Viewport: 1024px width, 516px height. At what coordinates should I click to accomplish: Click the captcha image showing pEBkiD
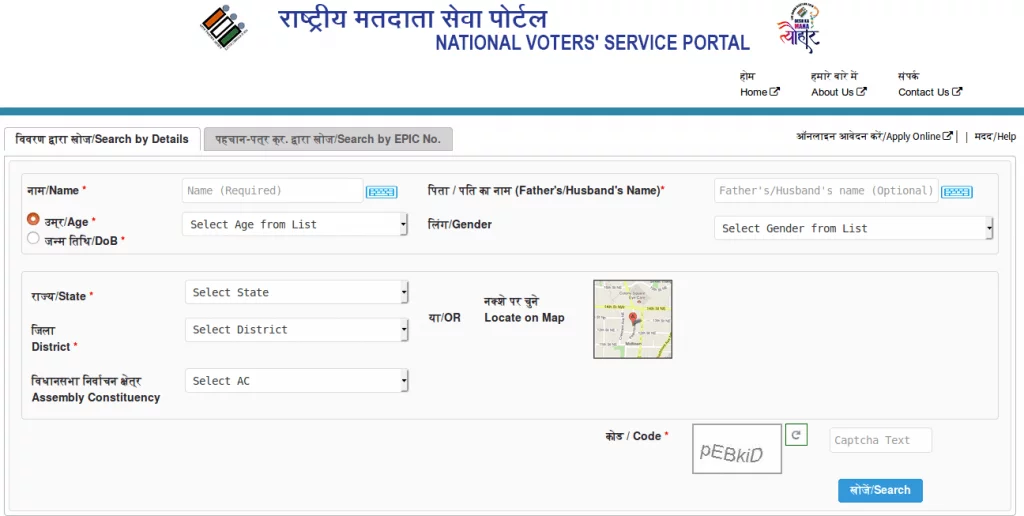pos(737,451)
